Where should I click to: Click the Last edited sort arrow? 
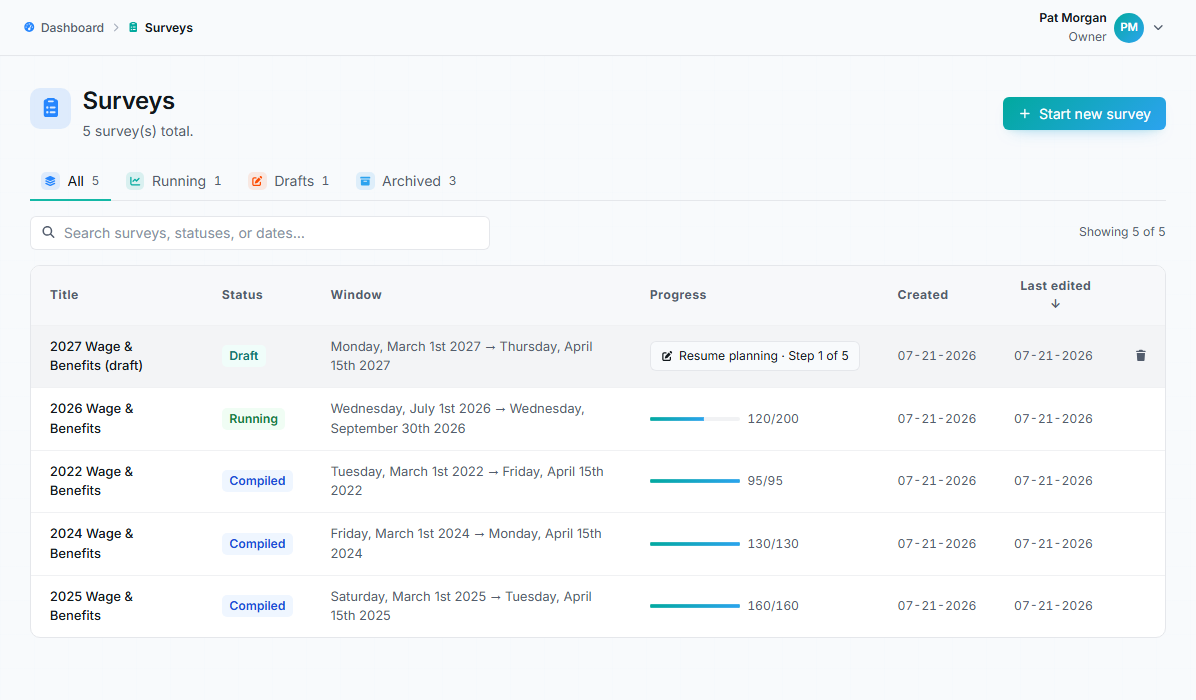point(1055,303)
